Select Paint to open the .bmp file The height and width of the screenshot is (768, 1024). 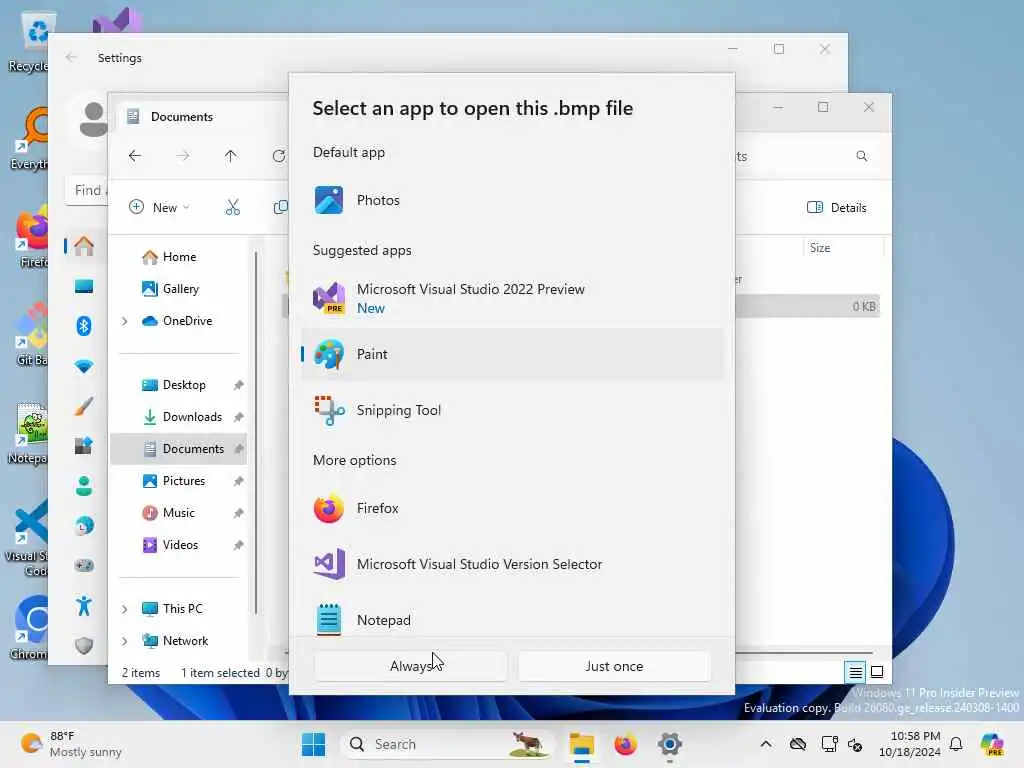(x=513, y=354)
